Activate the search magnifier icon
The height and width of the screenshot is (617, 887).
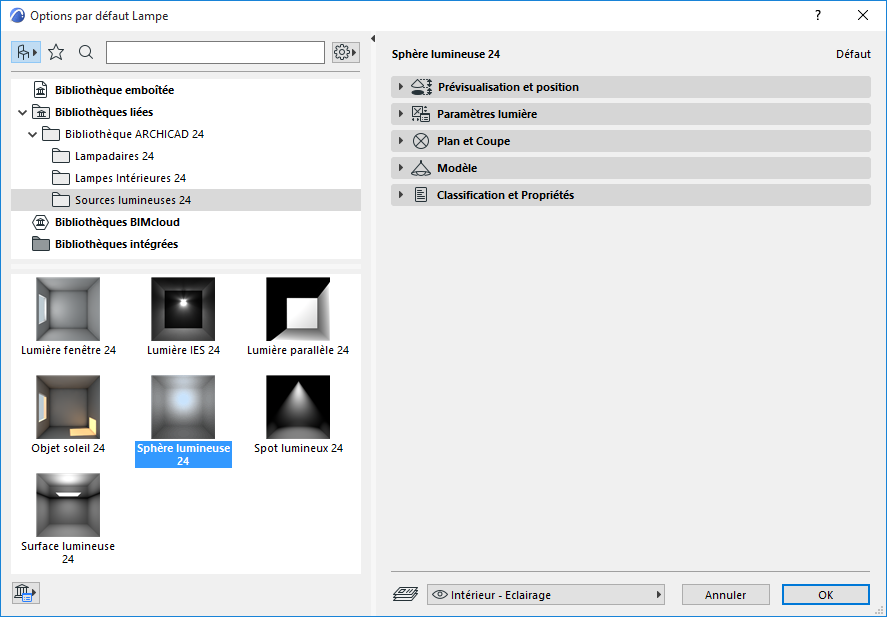tap(86, 51)
